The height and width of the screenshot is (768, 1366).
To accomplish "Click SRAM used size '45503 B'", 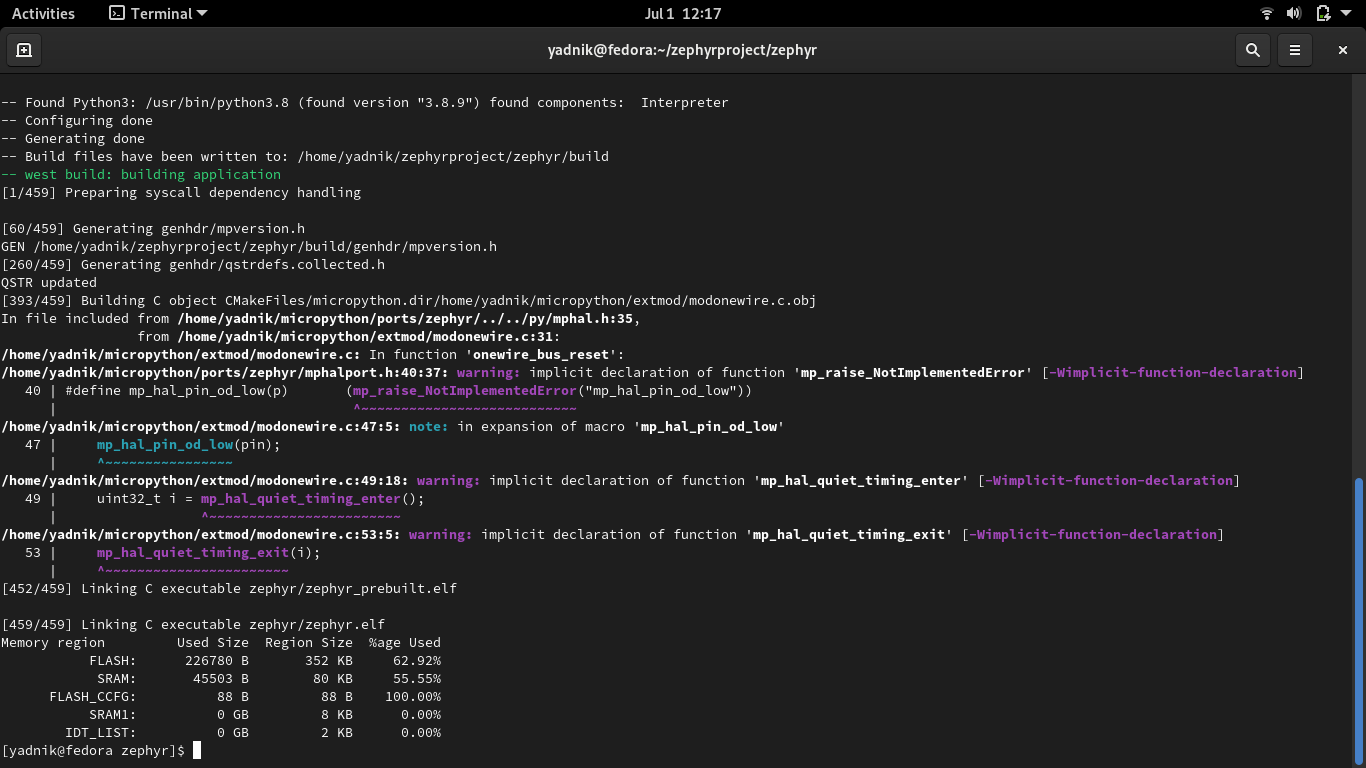I will point(221,678).
